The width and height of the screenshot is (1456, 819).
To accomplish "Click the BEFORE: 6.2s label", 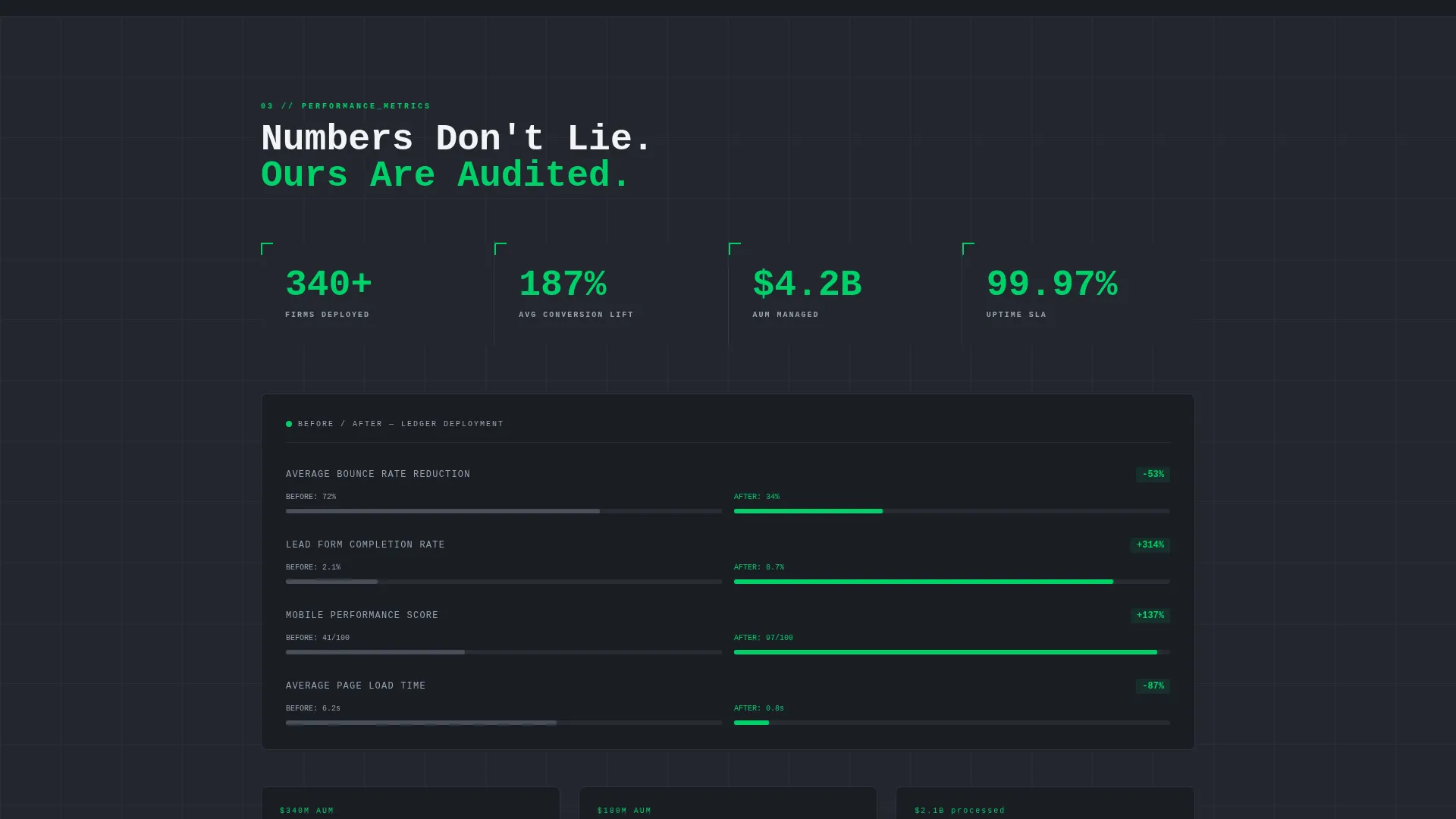I will [313, 709].
